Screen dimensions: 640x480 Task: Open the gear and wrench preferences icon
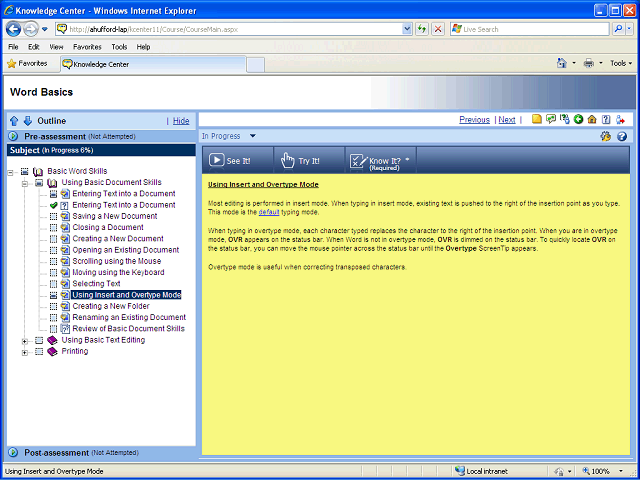pos(606,136)
